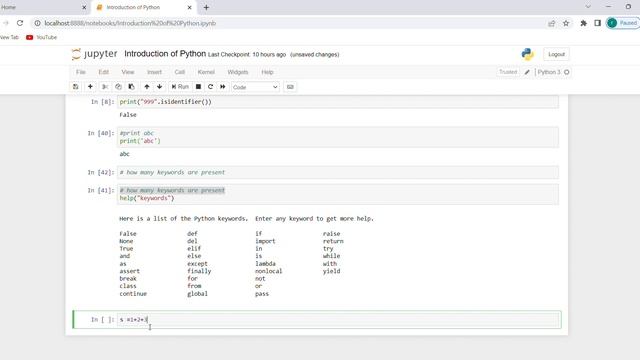Select the cell containing print("999".isidentifier())
The width and height of the screenshot is (640, 360).
[338, 102]
